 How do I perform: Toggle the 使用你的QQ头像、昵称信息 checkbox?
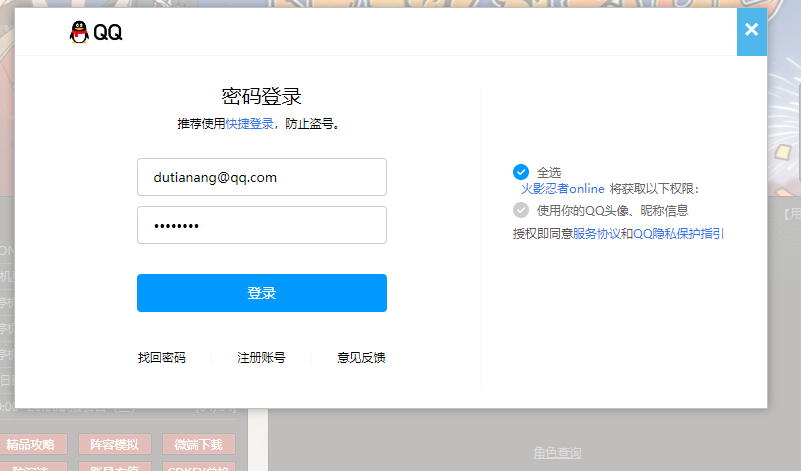click(521, 210)
